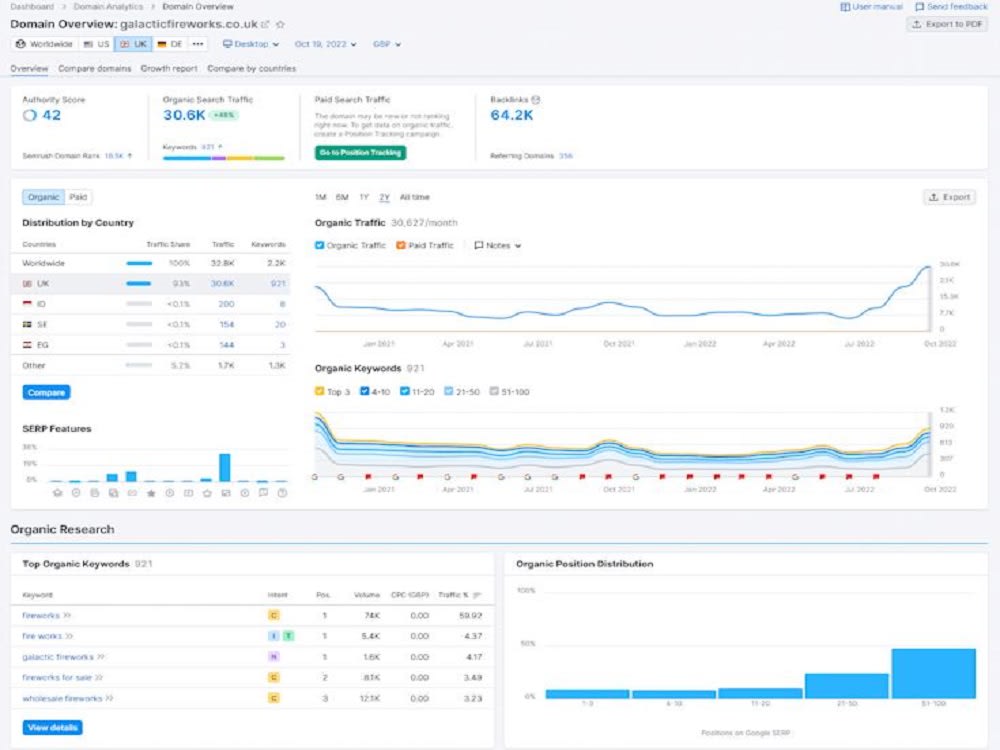This screenshot has height=750, width=1000.
Task: Click the View details button
Action: pyautogui.click(x=52, y=728)
